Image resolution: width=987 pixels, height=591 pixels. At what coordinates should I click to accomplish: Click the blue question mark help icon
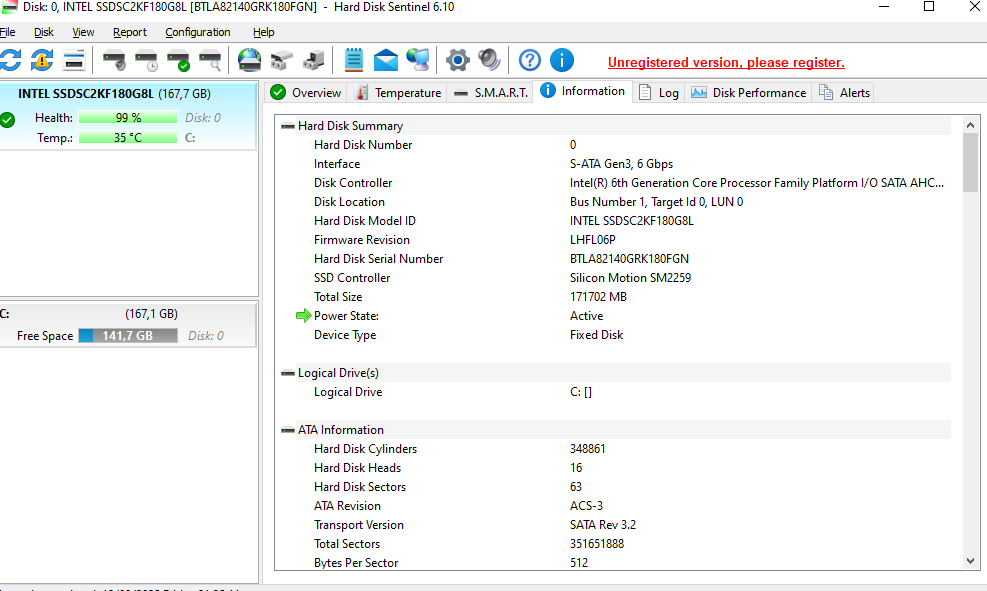[x=530, y=60]
